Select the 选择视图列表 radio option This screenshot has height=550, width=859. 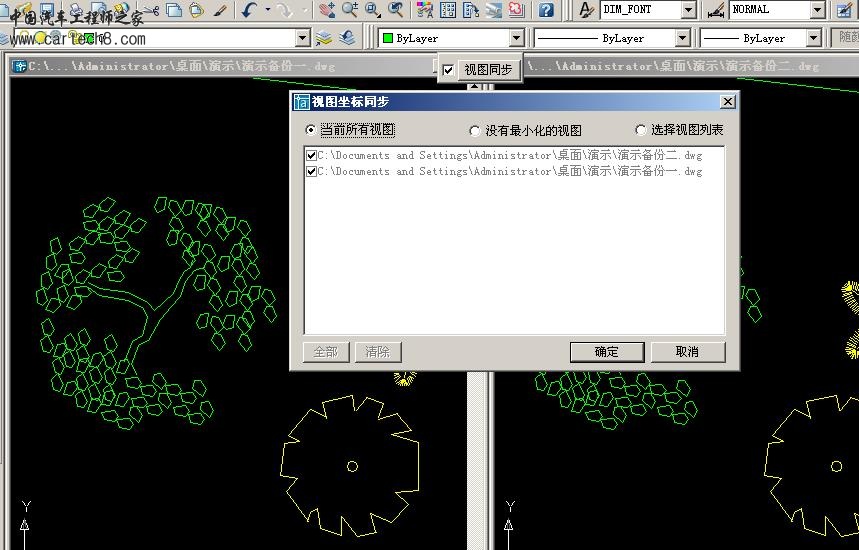(x=640, y=130)
